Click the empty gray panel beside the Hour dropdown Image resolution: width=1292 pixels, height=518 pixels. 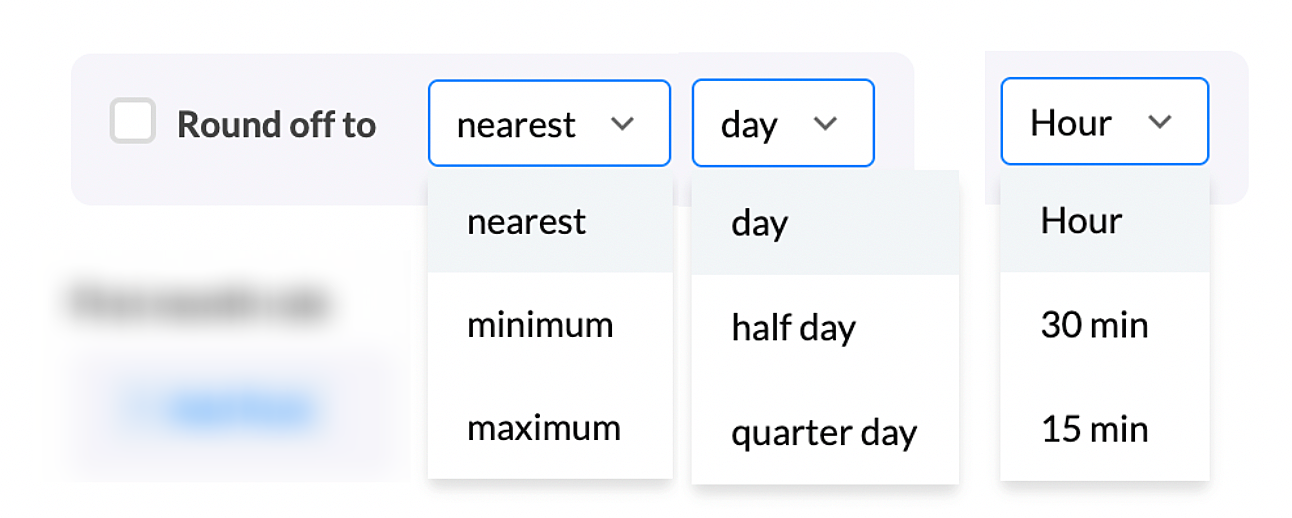click(x=1229, y=125)
